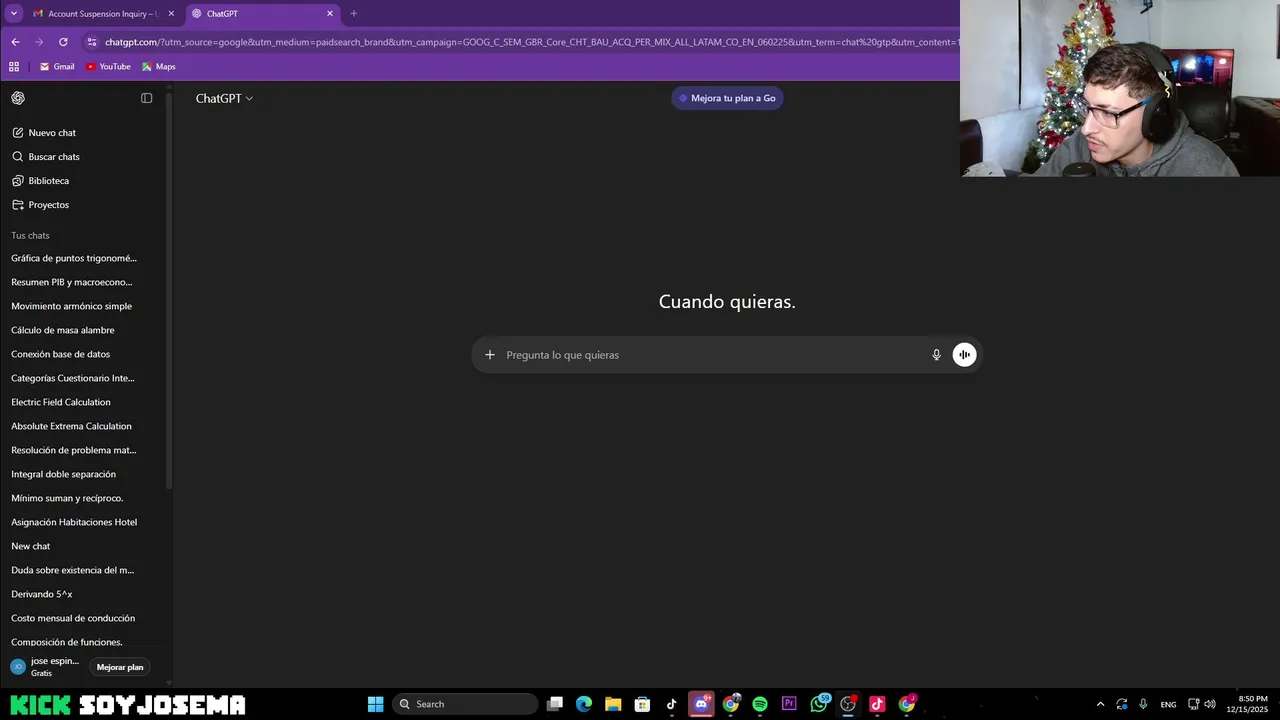The height and width of the screenshot is (720, 1280).
Task: Open chat Costo mensual de conducción
Action: point(73,618)
